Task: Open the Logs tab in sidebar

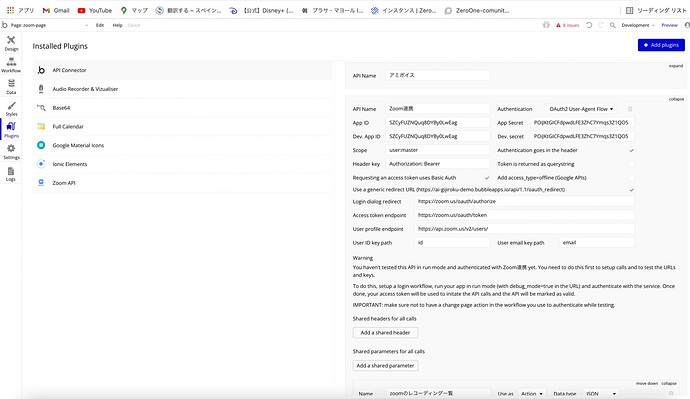Action: pyautogui.click(x=11, y=174)
